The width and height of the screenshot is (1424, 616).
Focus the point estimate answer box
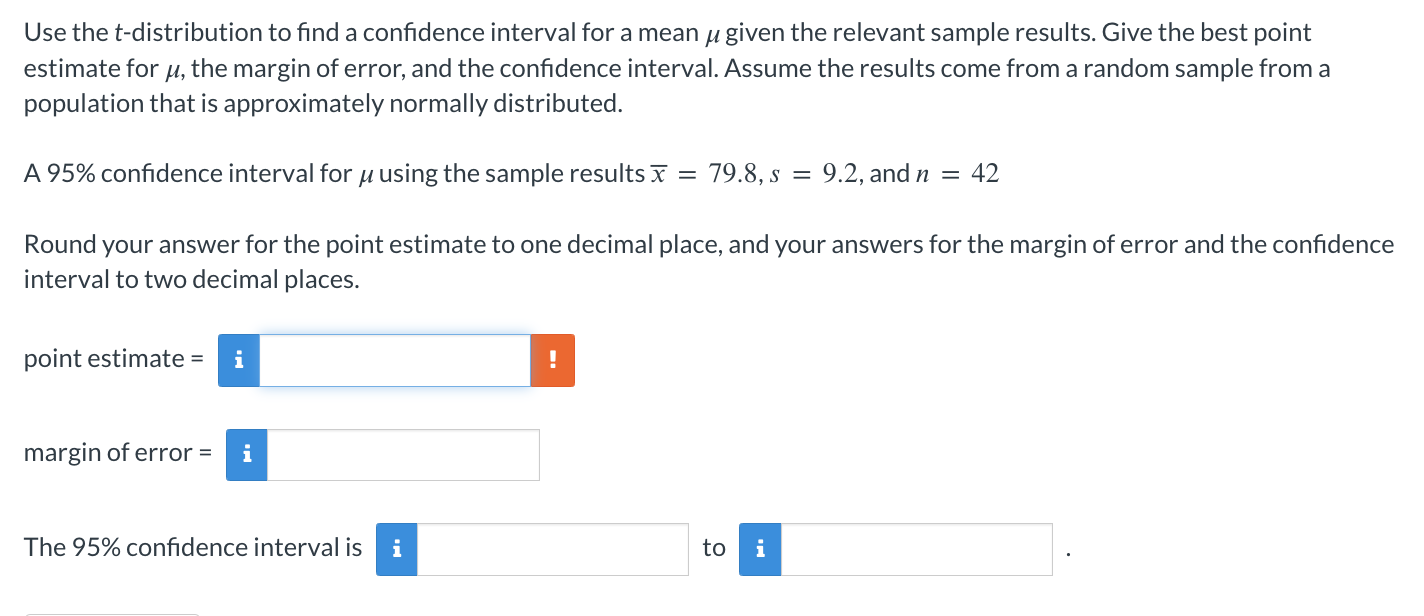point(395,360)
